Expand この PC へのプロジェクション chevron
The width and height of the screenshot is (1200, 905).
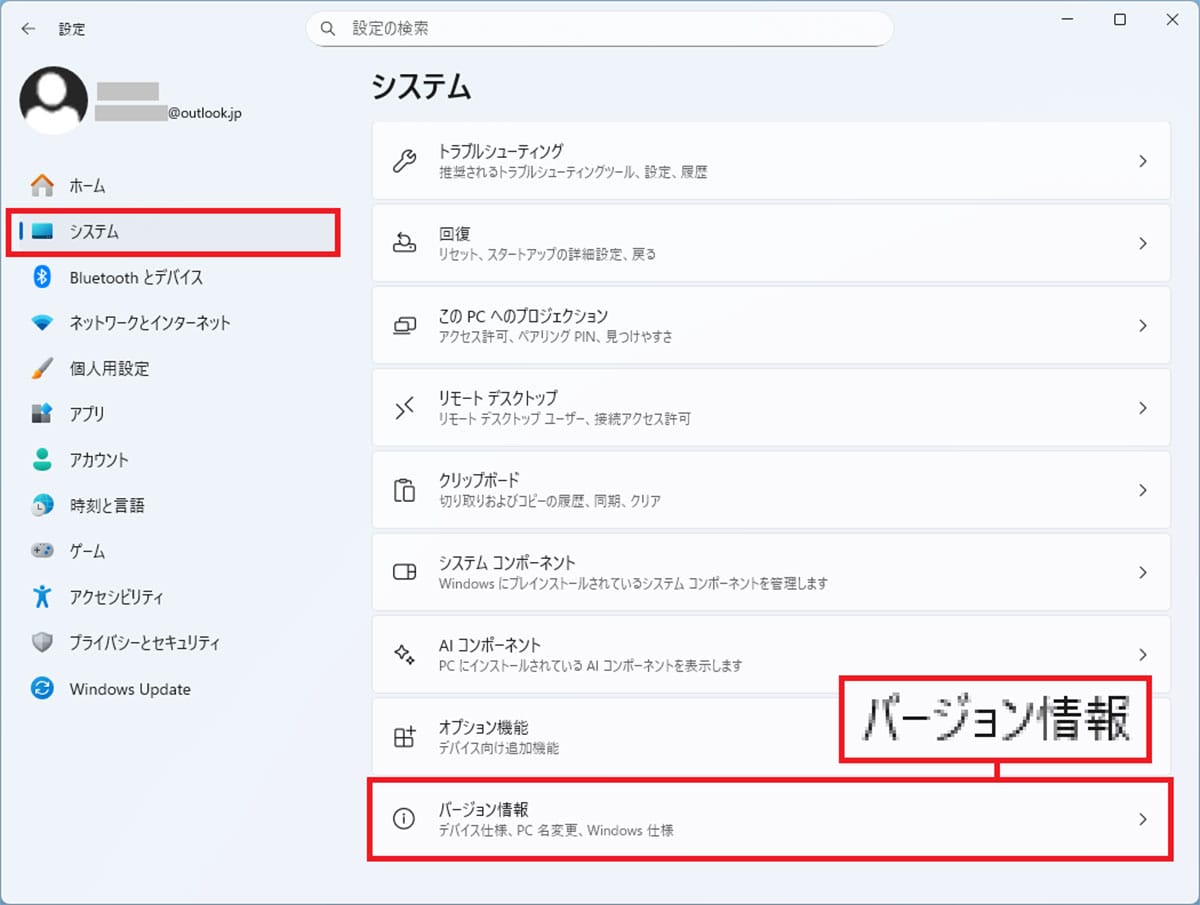pyautogui.click(x=1143, y=326)
